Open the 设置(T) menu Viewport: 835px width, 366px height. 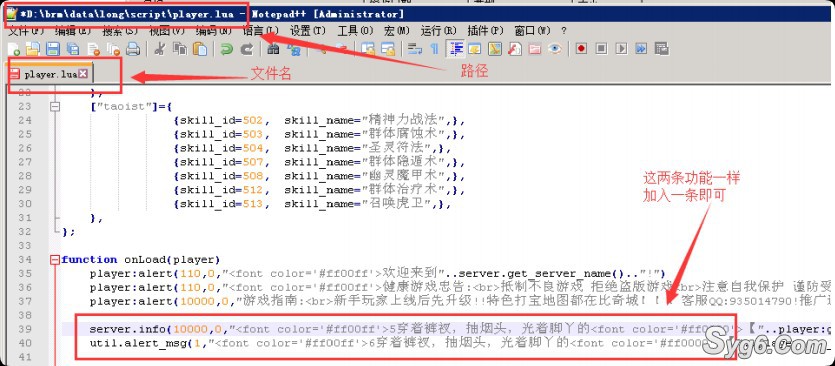308,30
